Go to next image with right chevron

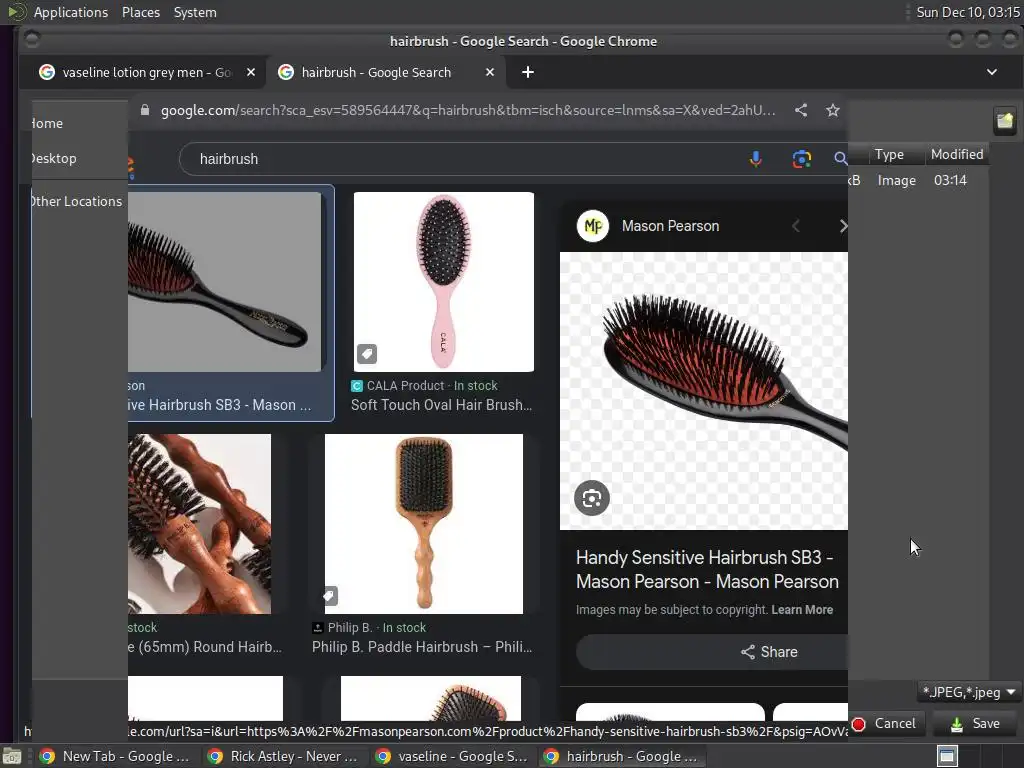[x=842, y=226]
